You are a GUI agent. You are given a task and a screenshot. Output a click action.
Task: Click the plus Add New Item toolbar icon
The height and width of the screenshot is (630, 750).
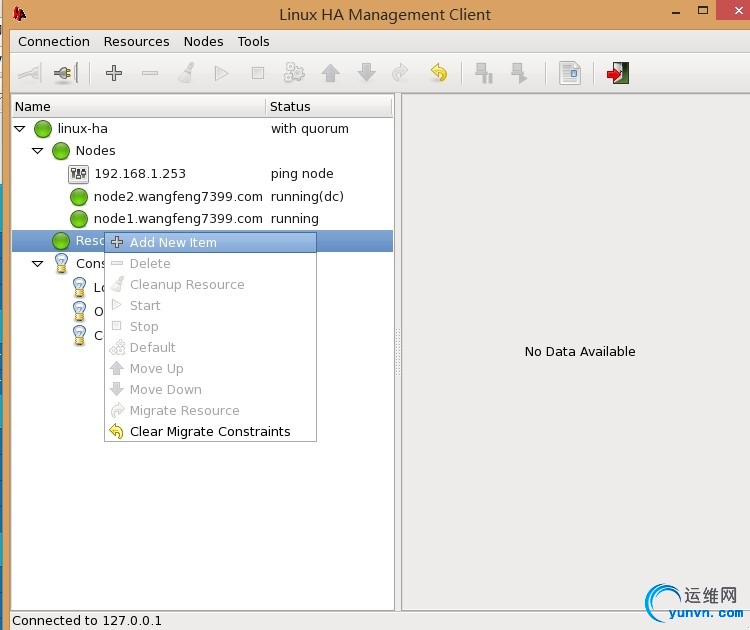point(114,73)
